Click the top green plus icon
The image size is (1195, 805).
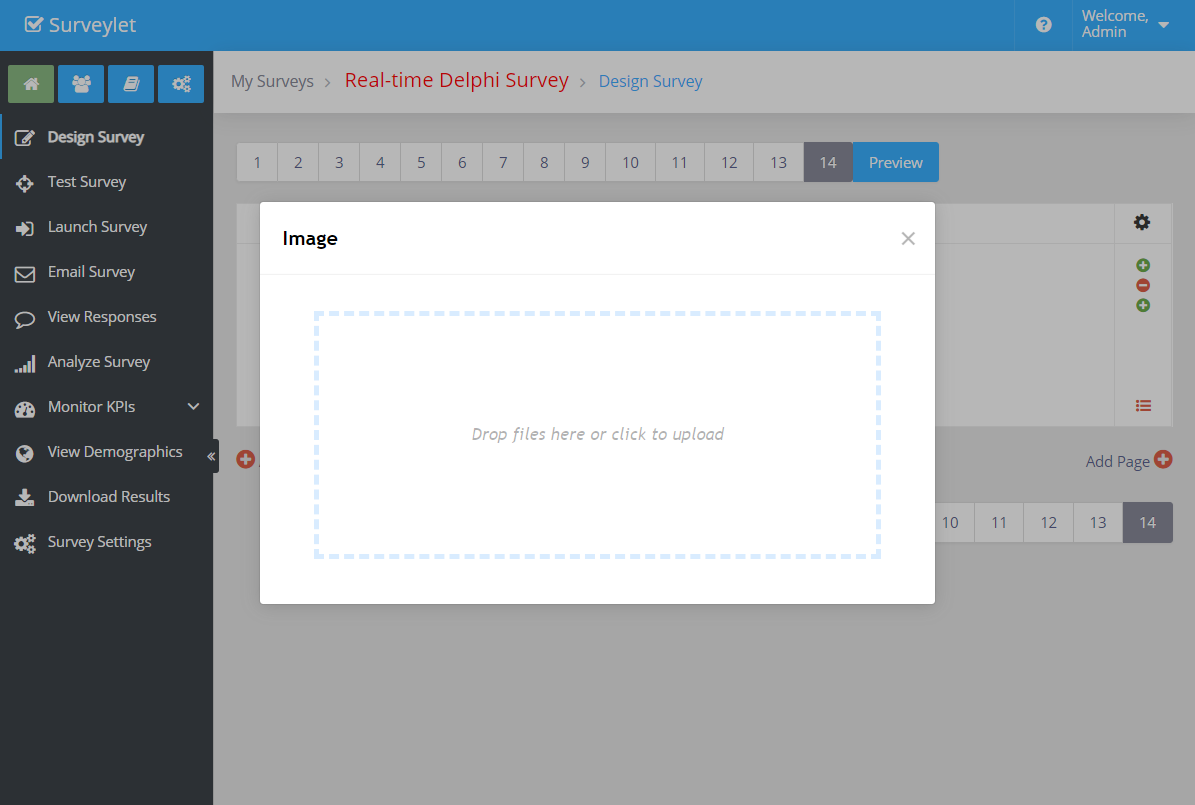click(1143, 265)
